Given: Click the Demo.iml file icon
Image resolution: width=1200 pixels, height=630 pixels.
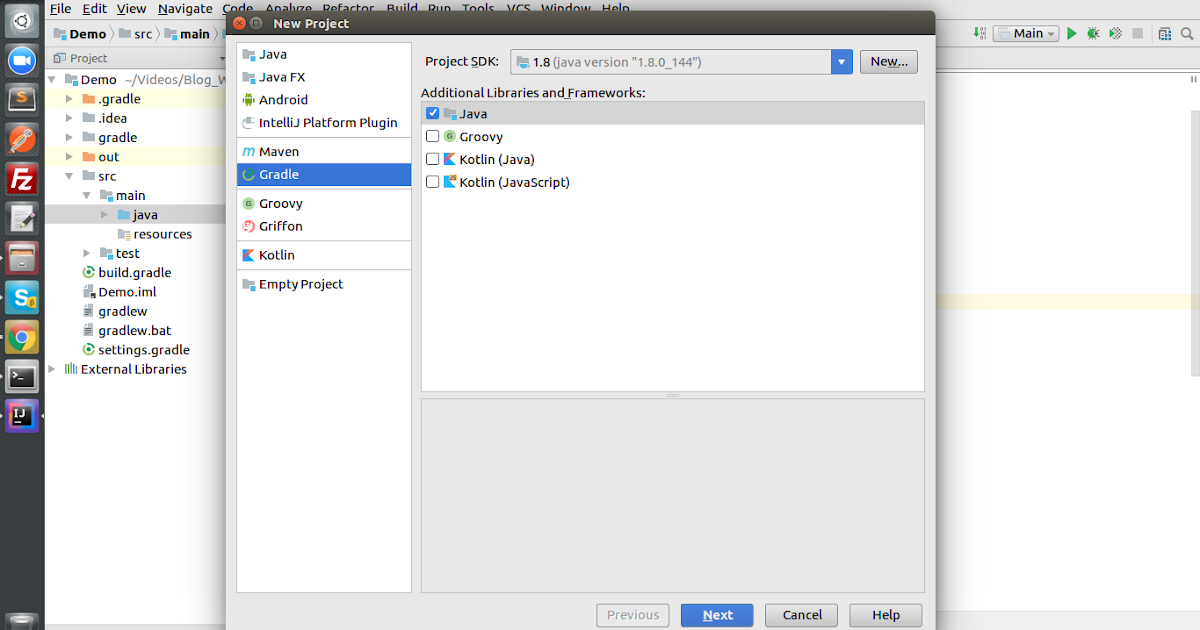Looking at the screenshot, I should (89, 292).
